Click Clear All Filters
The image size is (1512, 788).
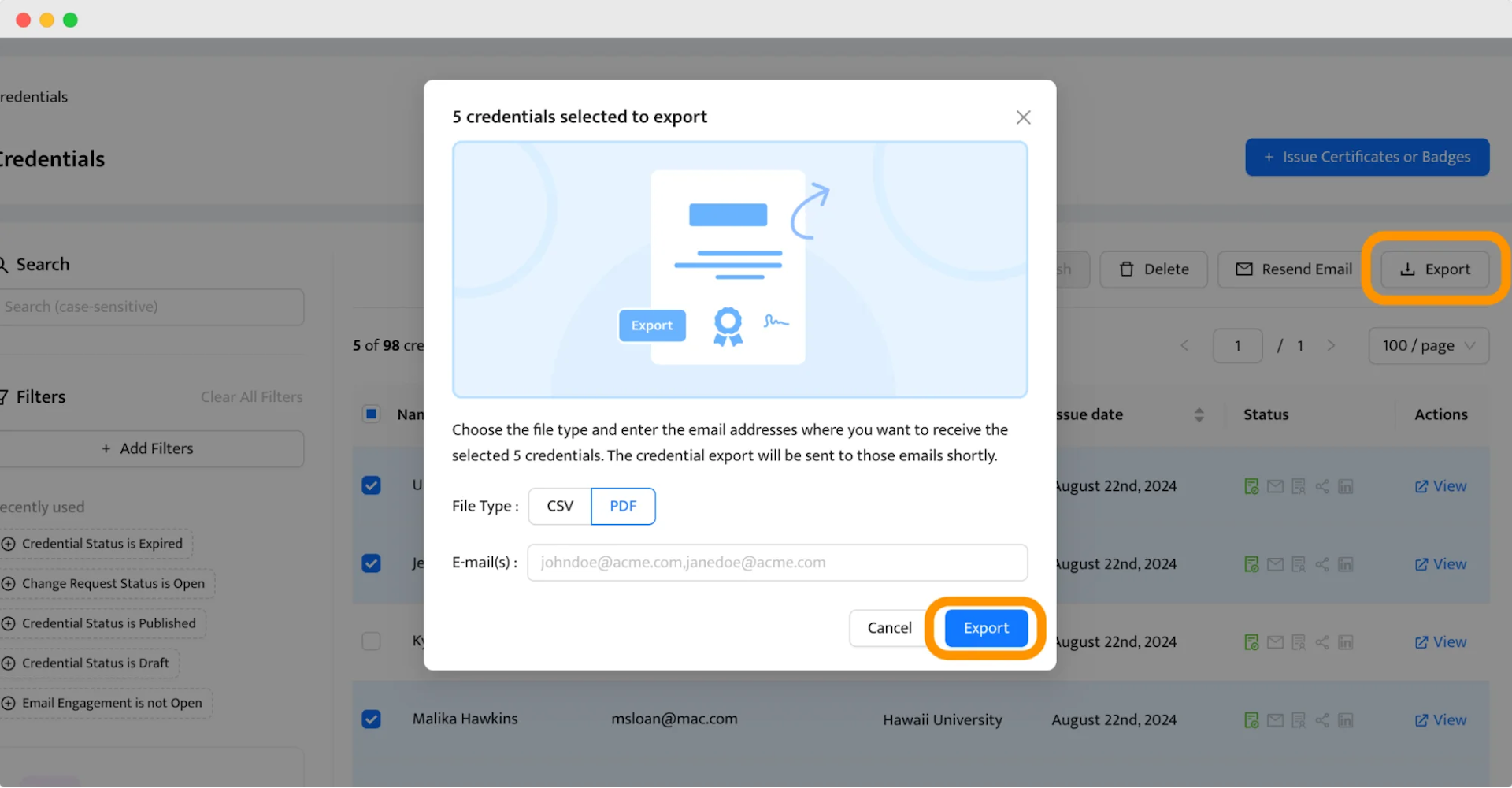(x=251, y=396)
